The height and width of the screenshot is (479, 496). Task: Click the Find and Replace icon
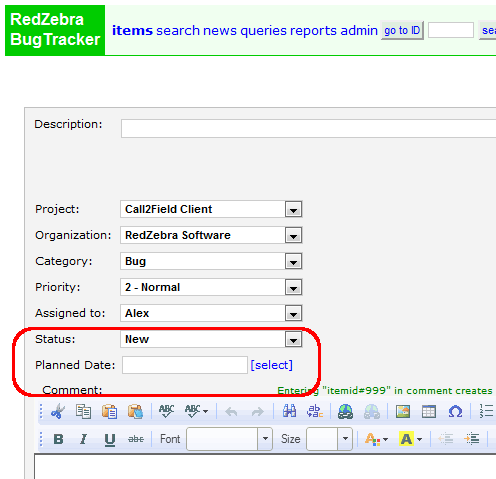315,411
